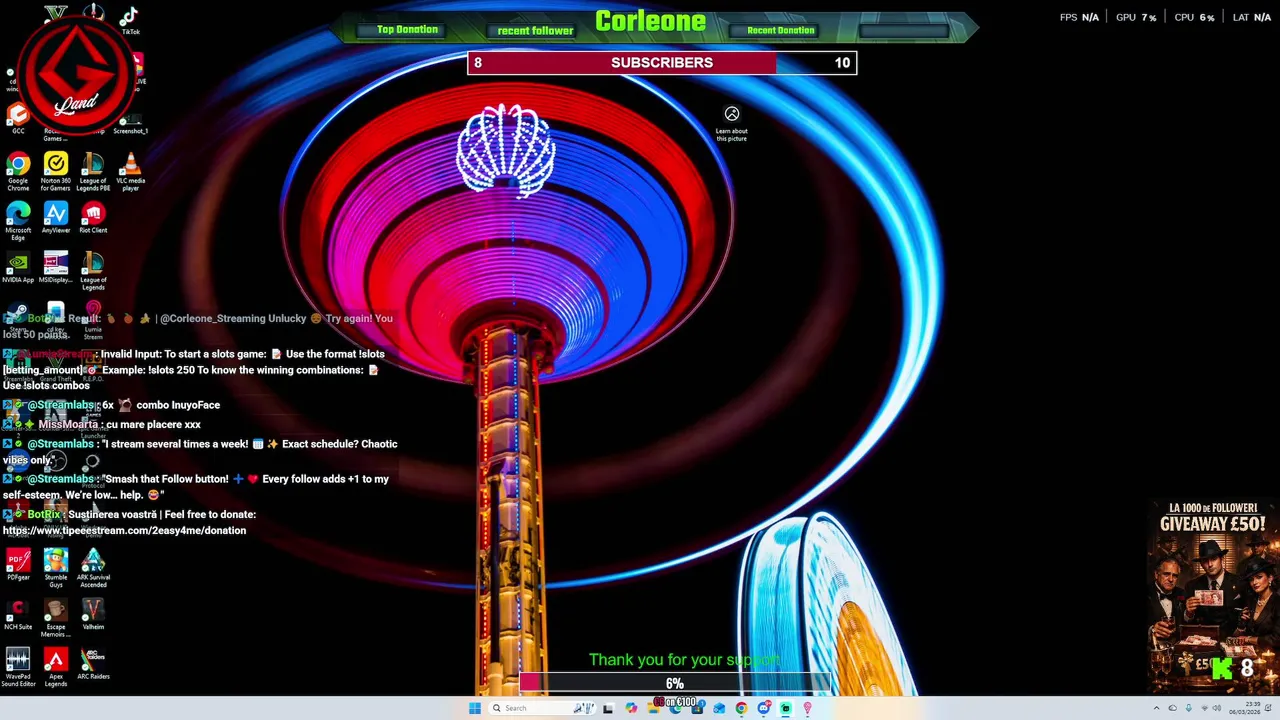Click the recent follower overlay label

[535, 30]
